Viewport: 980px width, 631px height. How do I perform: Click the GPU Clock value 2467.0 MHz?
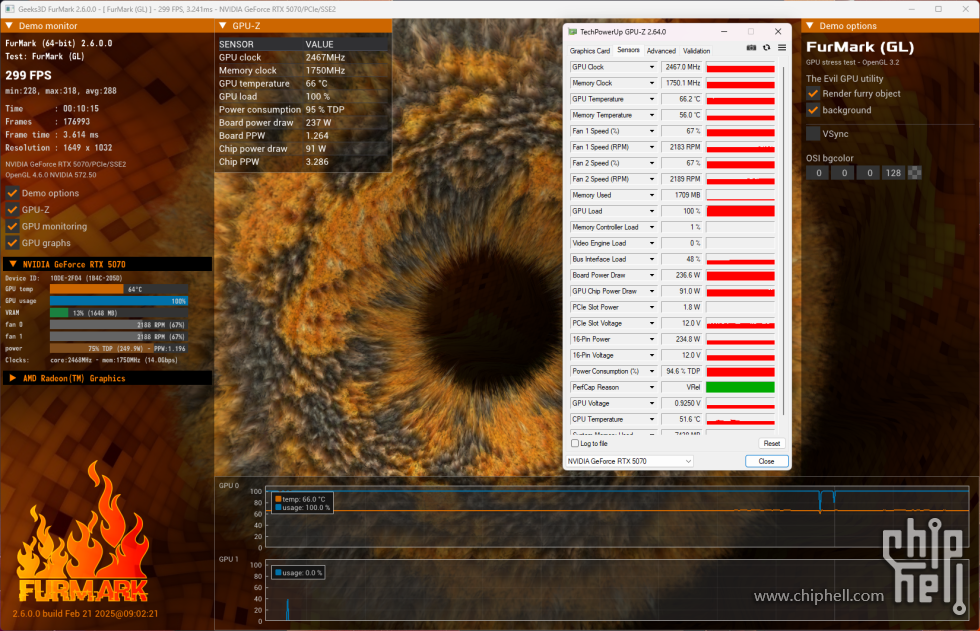pos(682,67)
